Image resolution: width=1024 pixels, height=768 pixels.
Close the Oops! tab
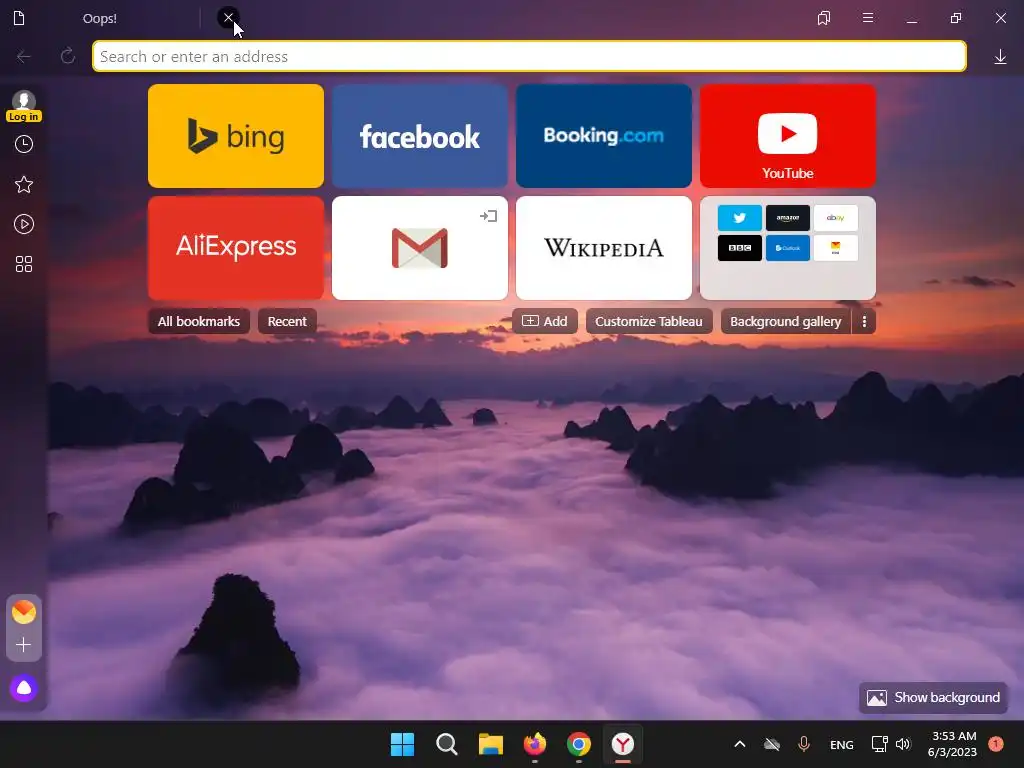point(228,18)
